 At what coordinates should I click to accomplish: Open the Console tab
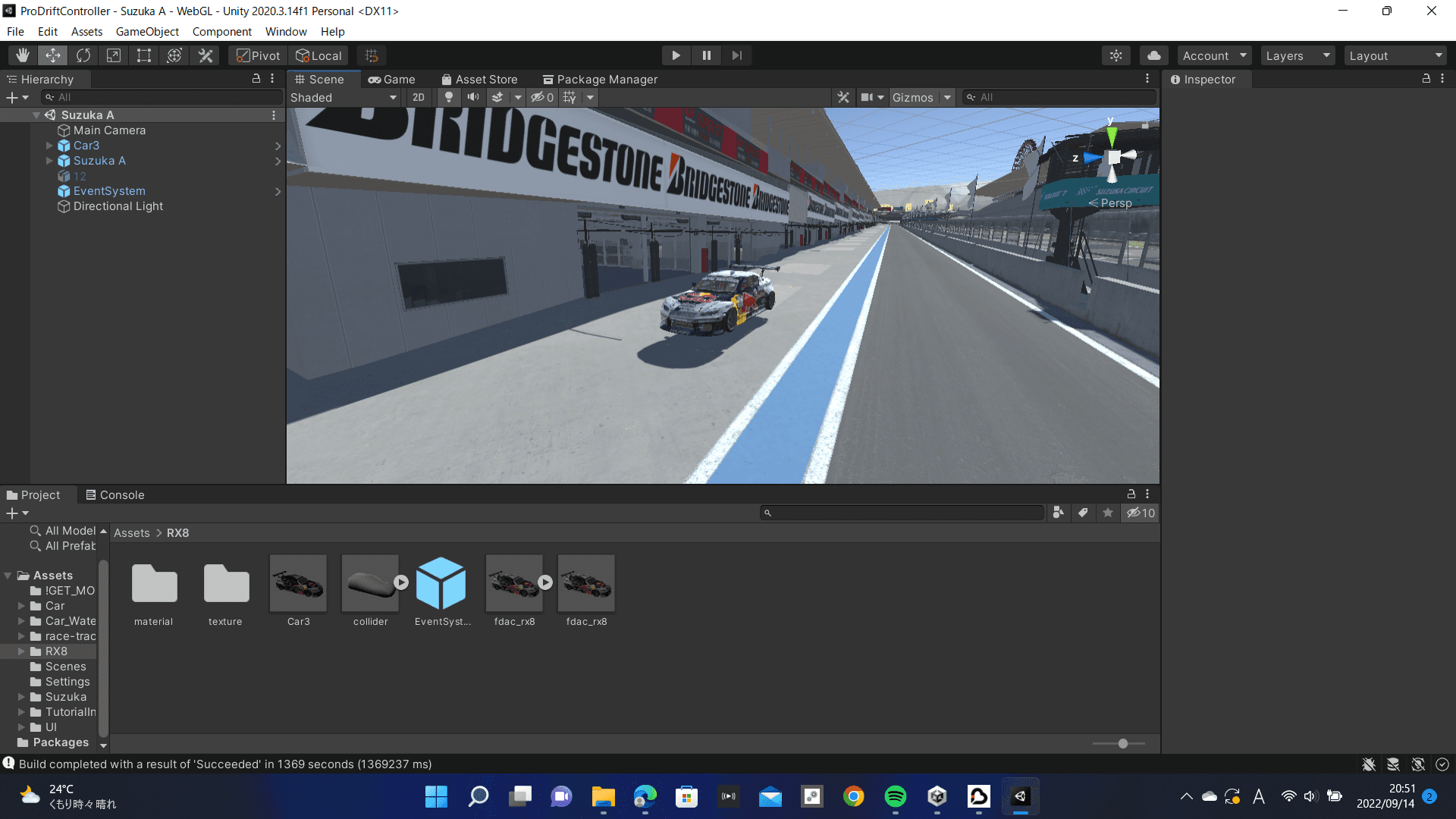tap(115, 494)
